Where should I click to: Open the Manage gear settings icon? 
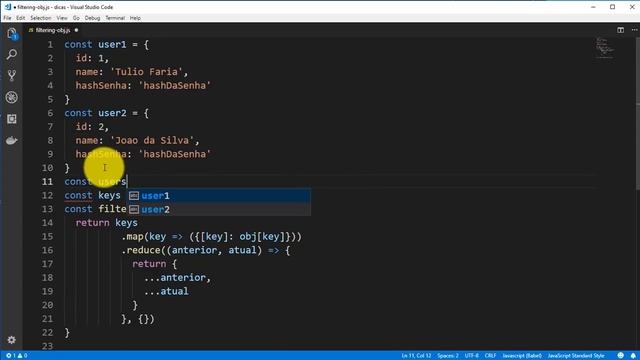[11, 340]
